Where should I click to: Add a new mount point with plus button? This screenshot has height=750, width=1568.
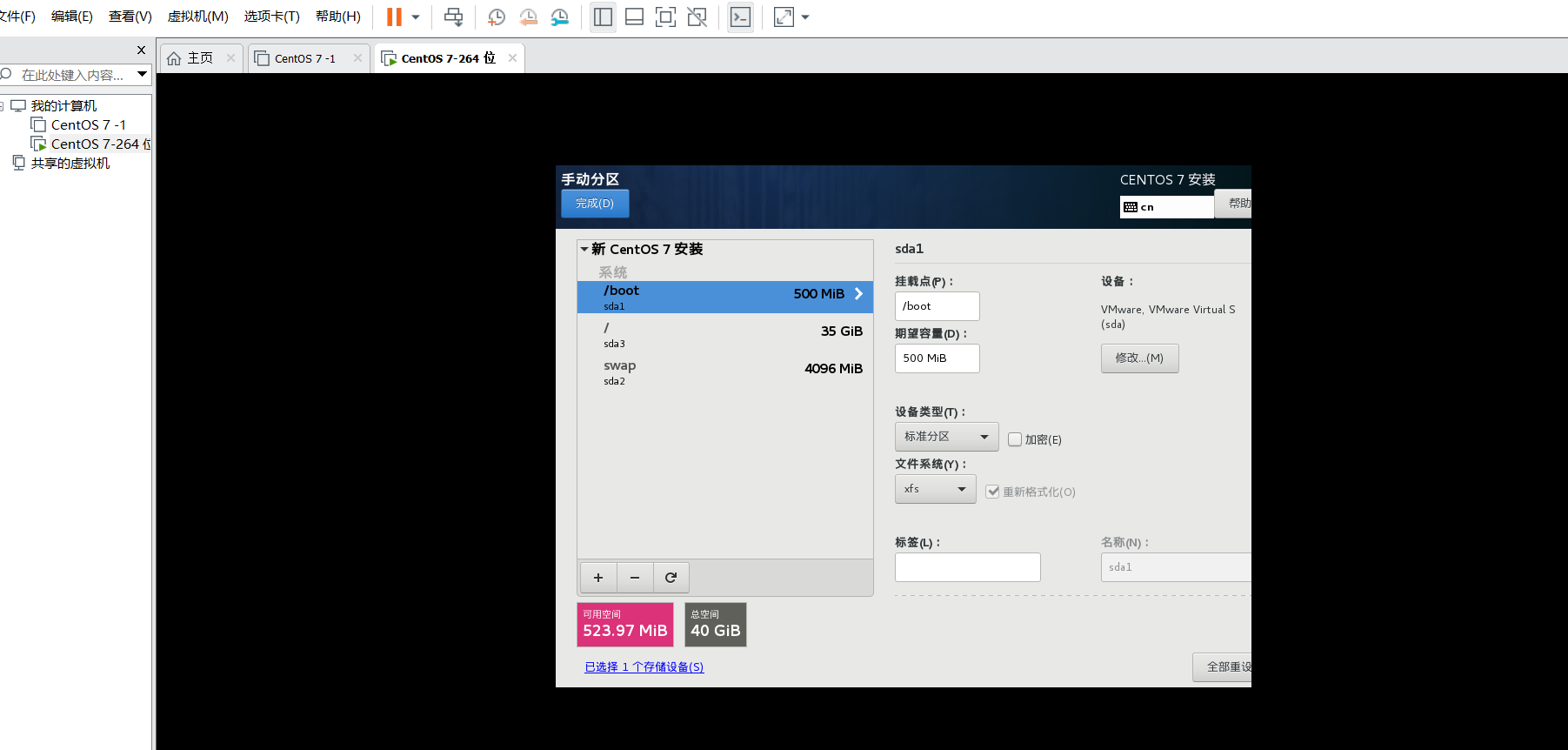tap(598, 578)
